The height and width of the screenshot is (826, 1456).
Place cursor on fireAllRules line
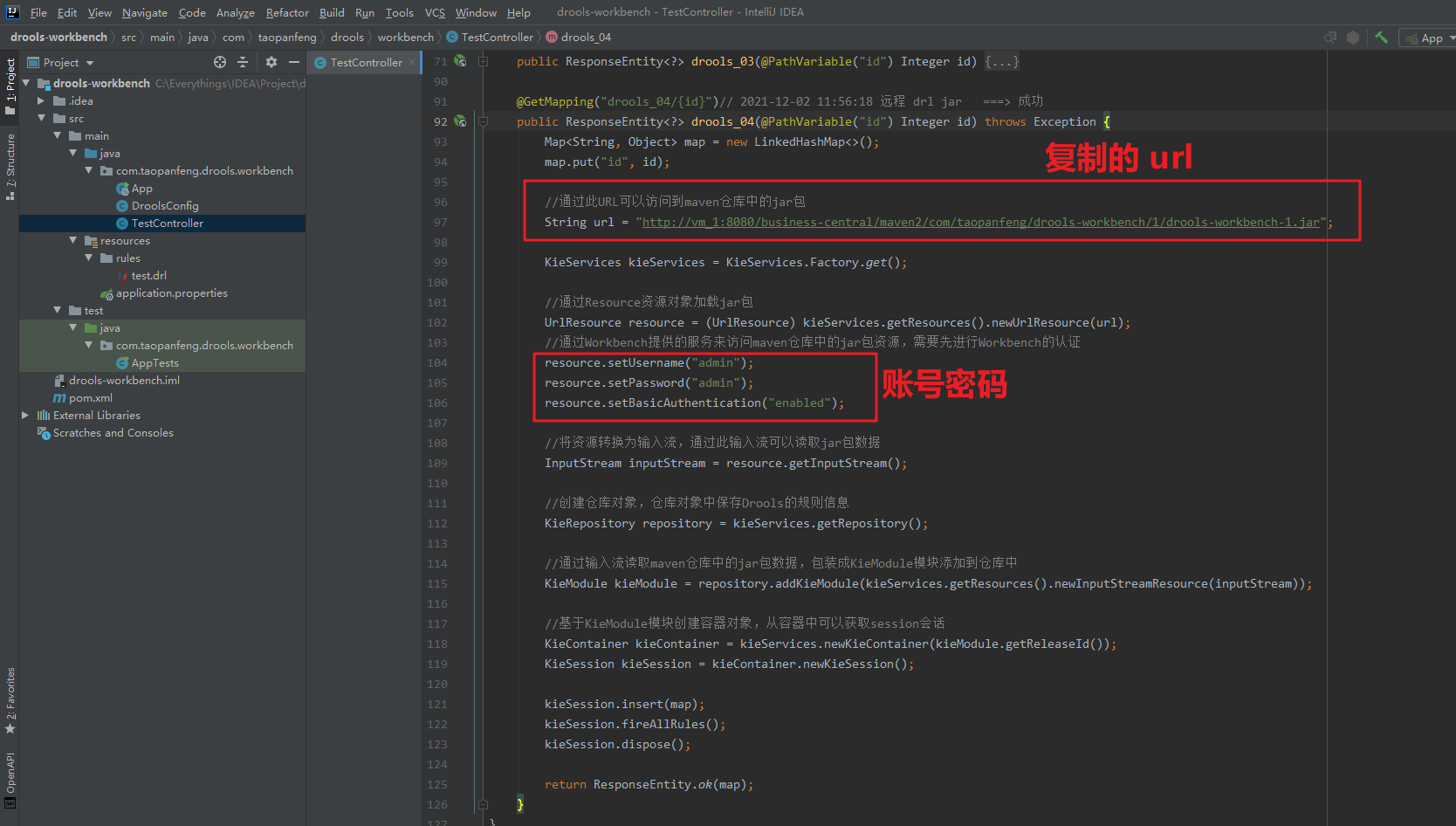click(635, 724)
